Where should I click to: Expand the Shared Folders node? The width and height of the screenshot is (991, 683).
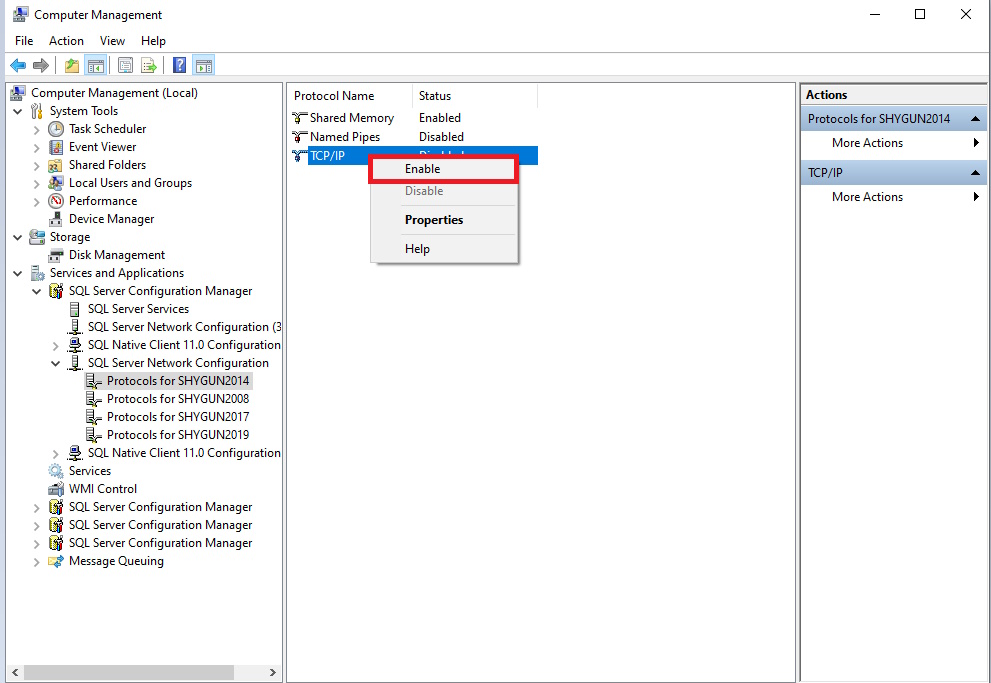(x=37, y=166)
